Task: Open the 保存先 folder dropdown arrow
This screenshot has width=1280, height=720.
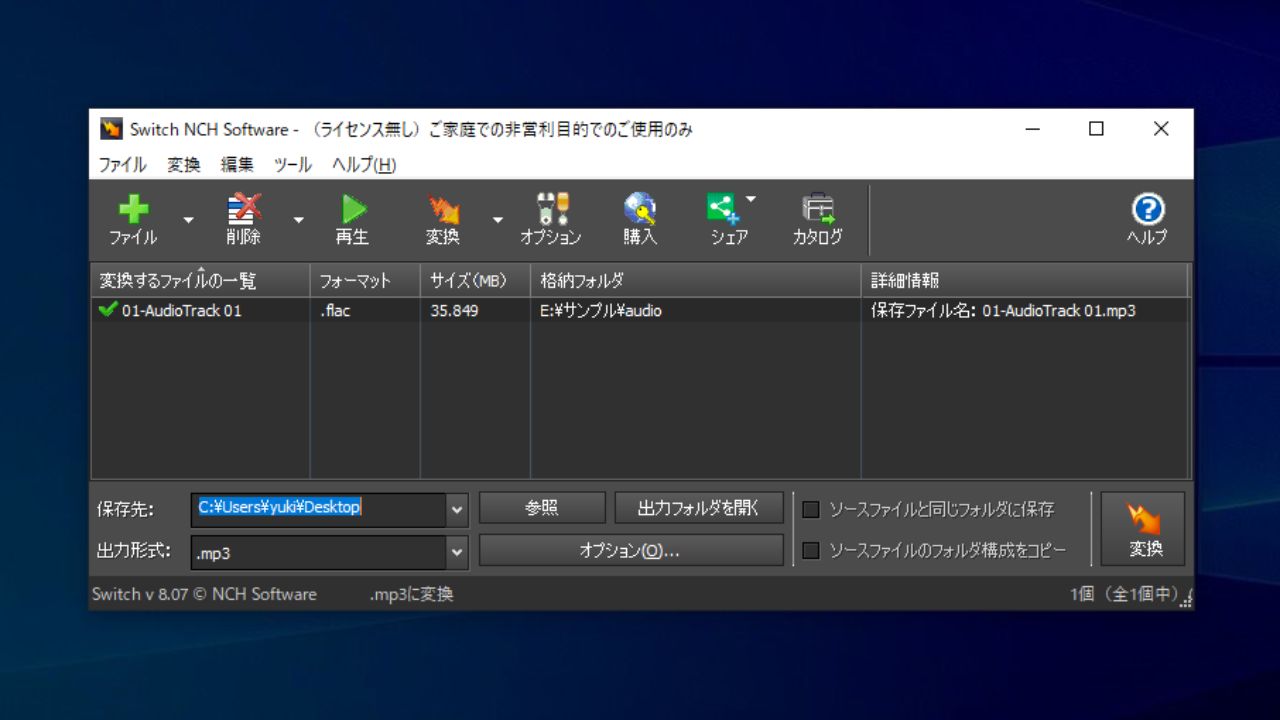Action: [457, 509]
